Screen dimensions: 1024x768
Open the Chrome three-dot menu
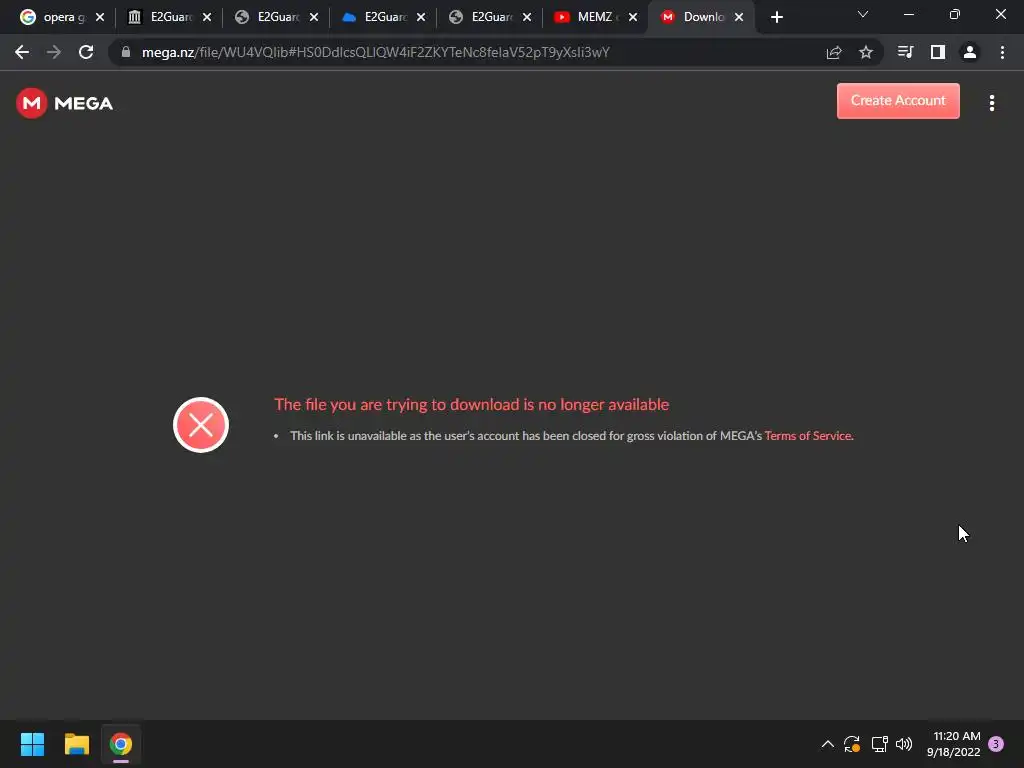1002,52
